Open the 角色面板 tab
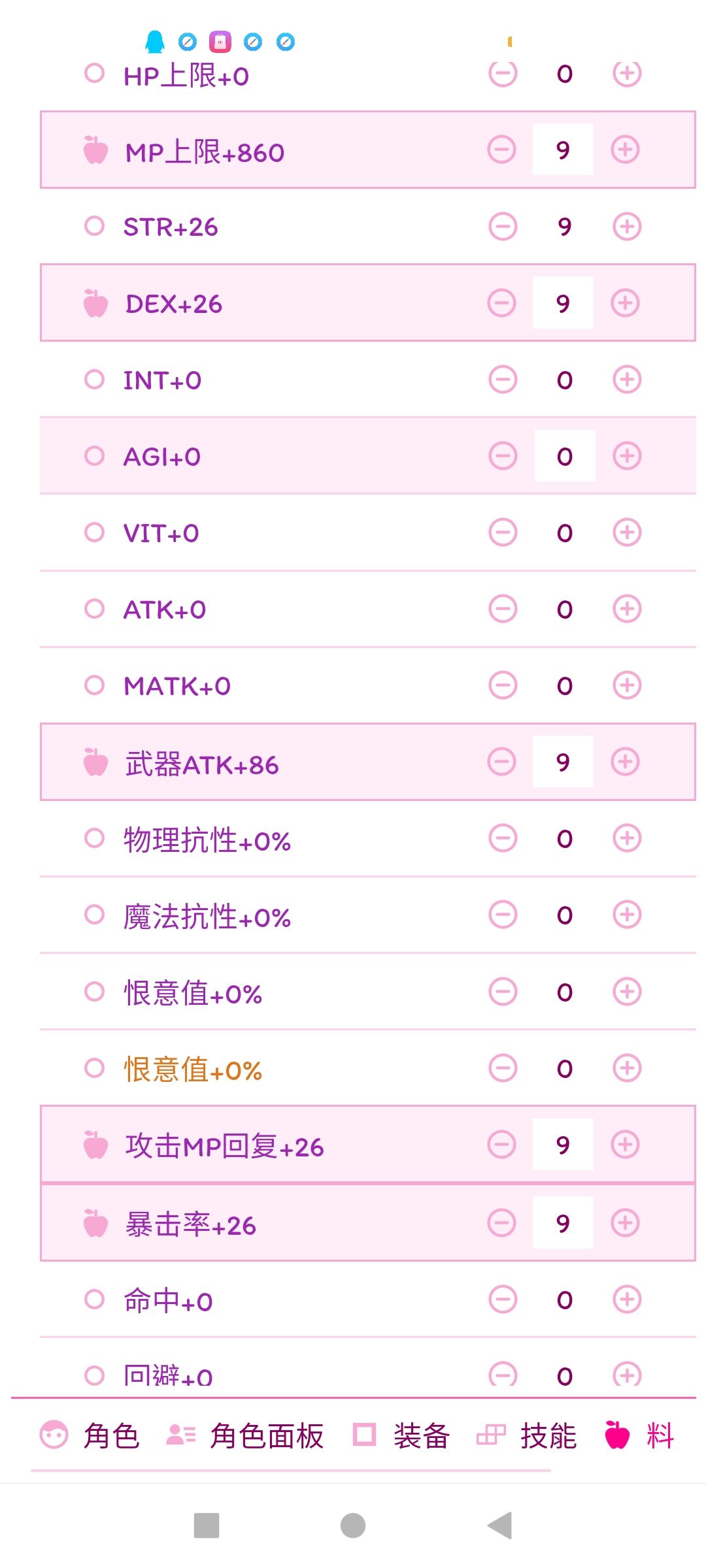Screen dimensions: 706x1568 246,1435
